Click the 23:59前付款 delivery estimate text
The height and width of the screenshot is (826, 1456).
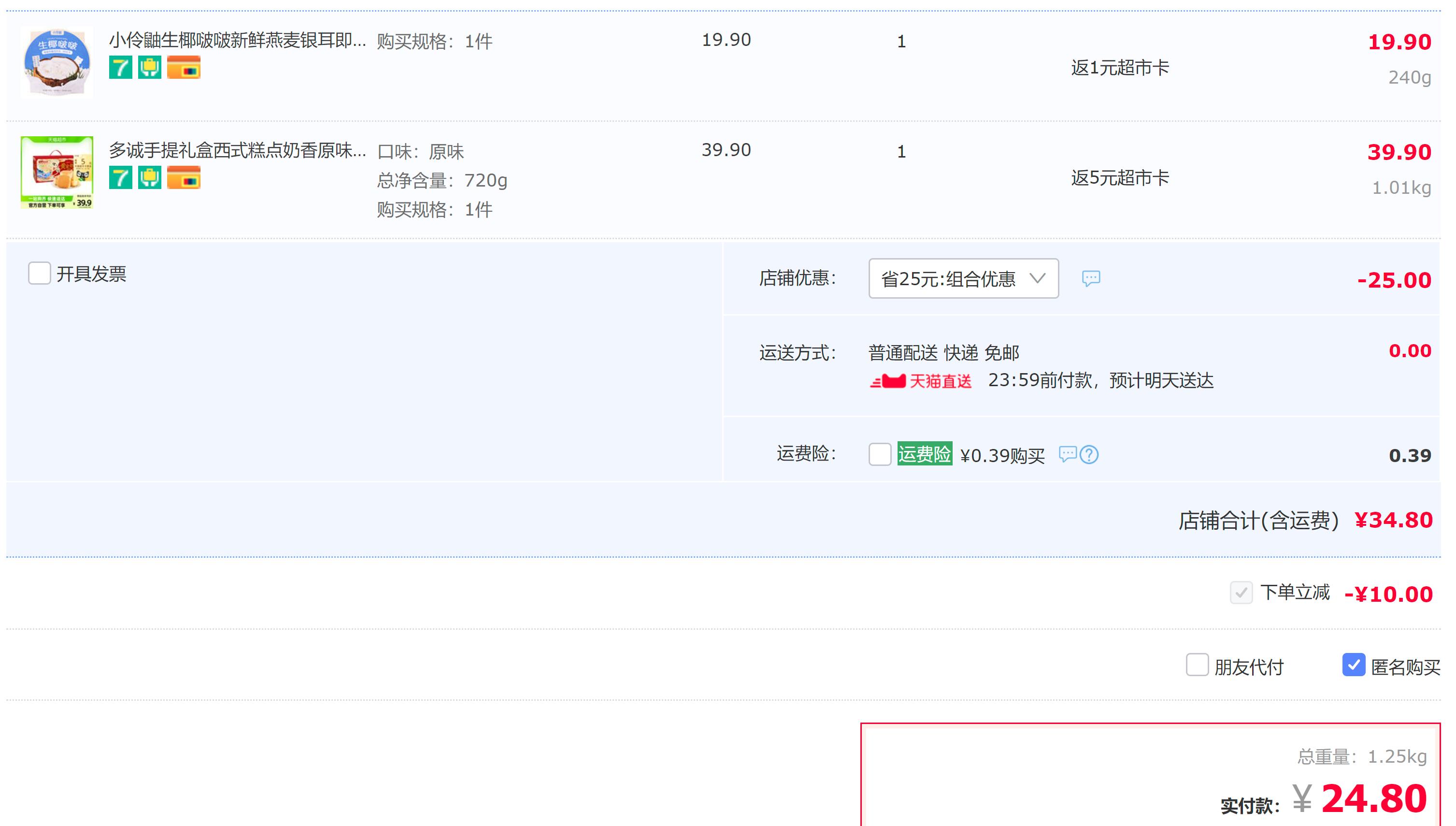point(1100,381)
